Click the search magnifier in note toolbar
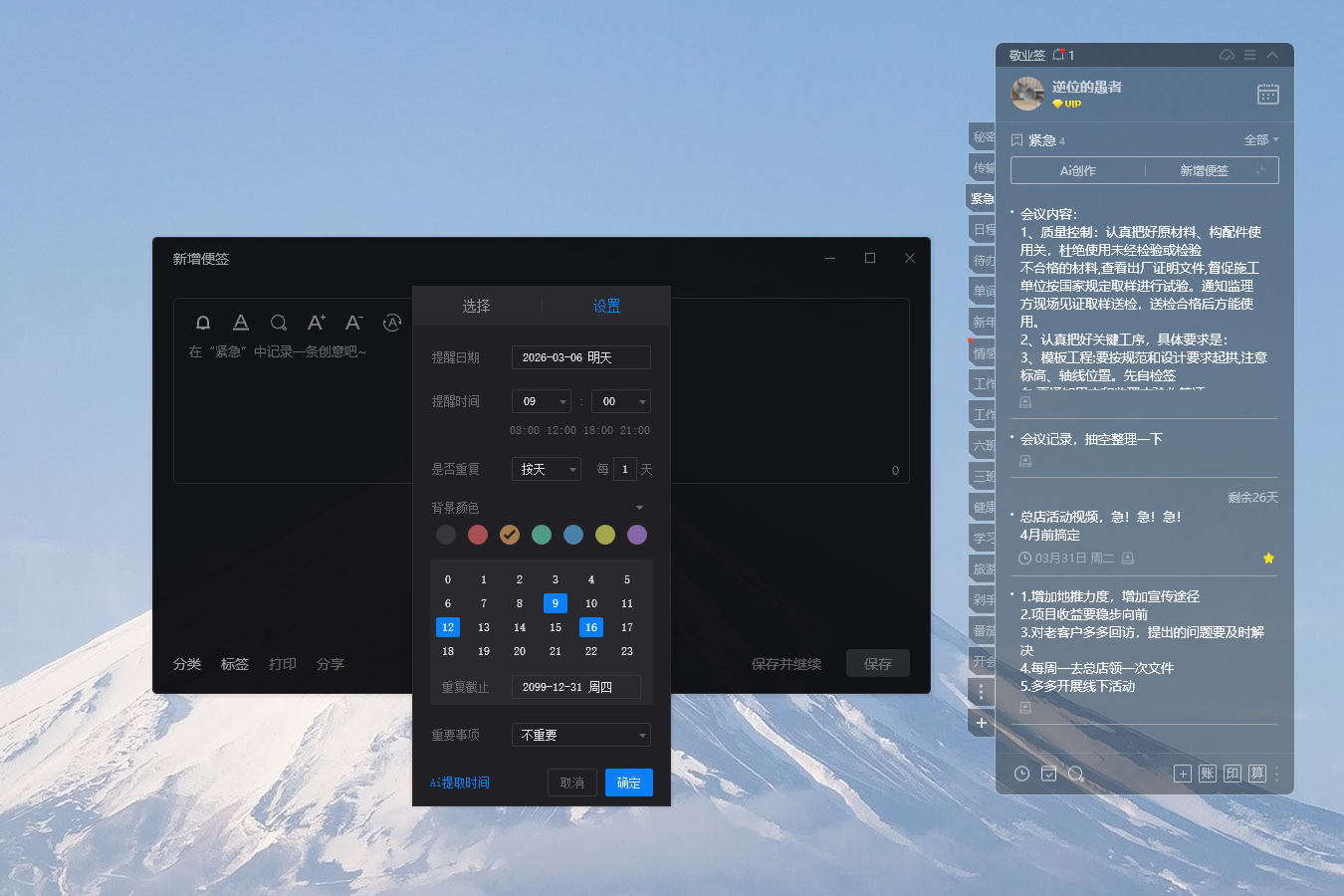Screen dimensions: 1344x896 [x=279, y=322]
